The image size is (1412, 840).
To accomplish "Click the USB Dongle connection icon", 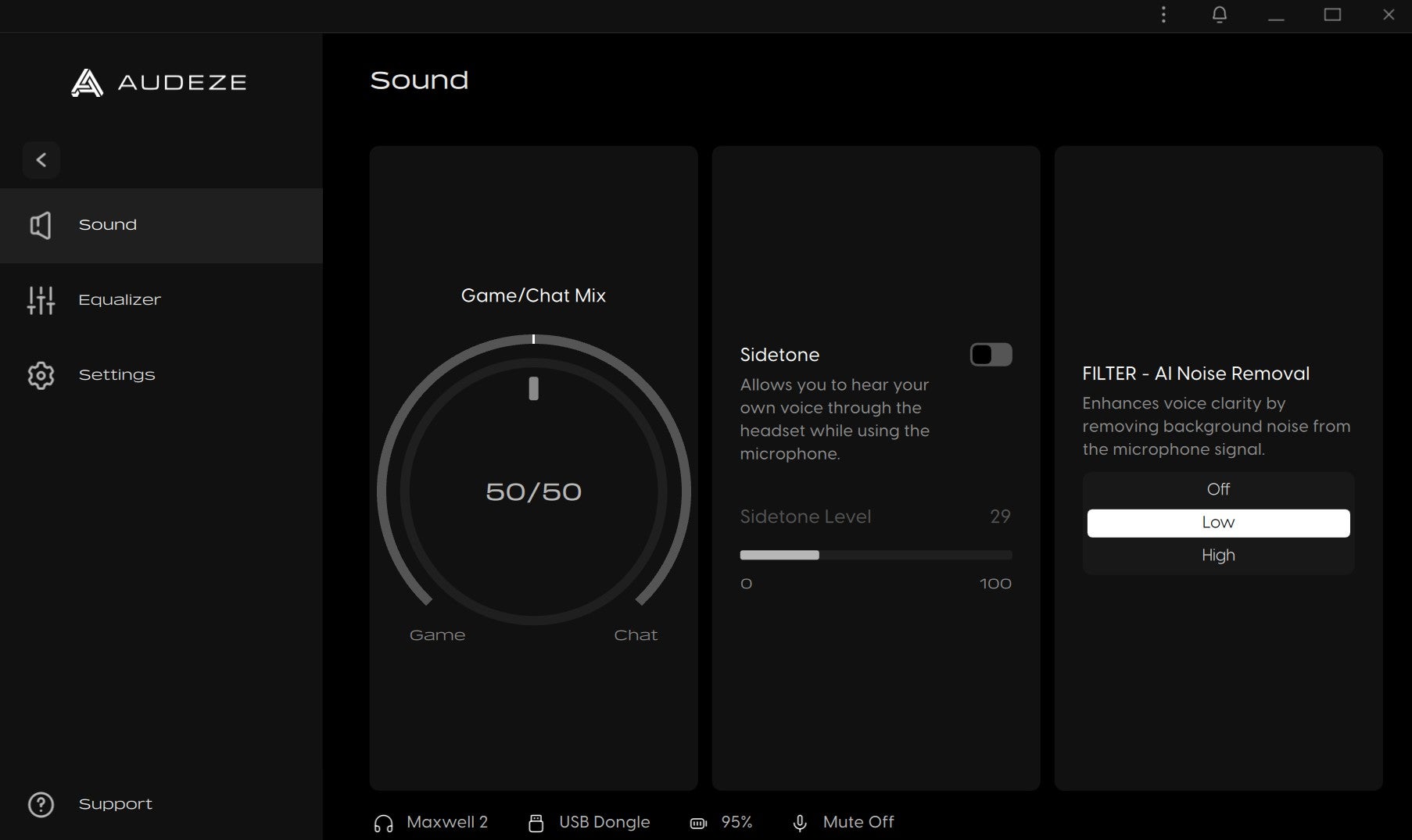I will (536, 824).
